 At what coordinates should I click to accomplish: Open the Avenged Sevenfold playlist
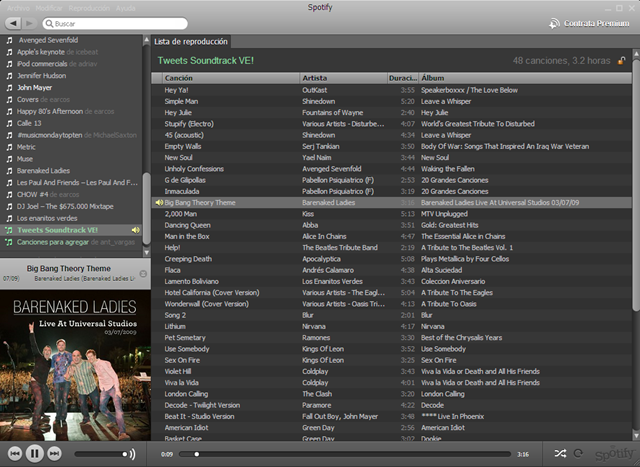point(48,40)
